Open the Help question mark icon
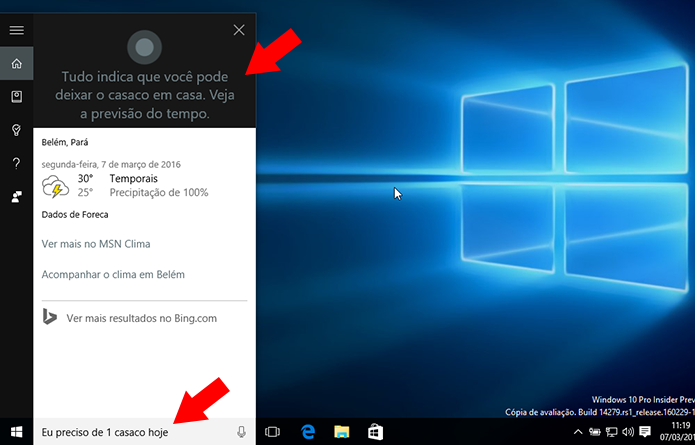Screen dimensions: 695x445 pyautogui.click(x=16, y=164)
